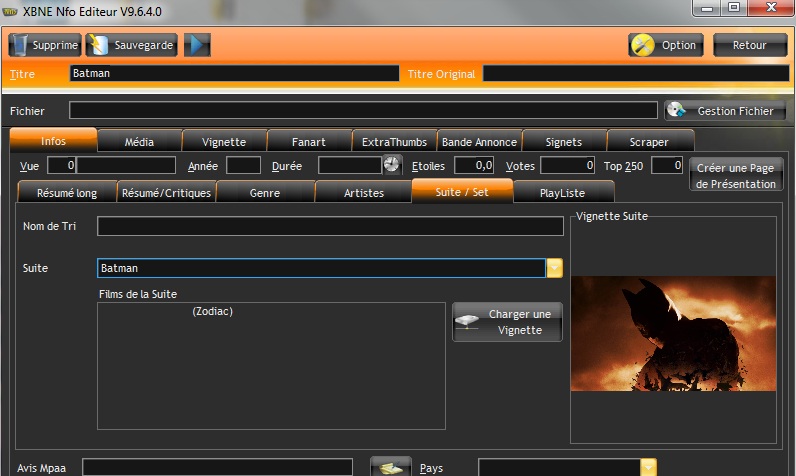This screenshot has width=796, height=476.
Task: Click the blue play arrow icon
Action: pyautogui.click(x=197, y=45)
